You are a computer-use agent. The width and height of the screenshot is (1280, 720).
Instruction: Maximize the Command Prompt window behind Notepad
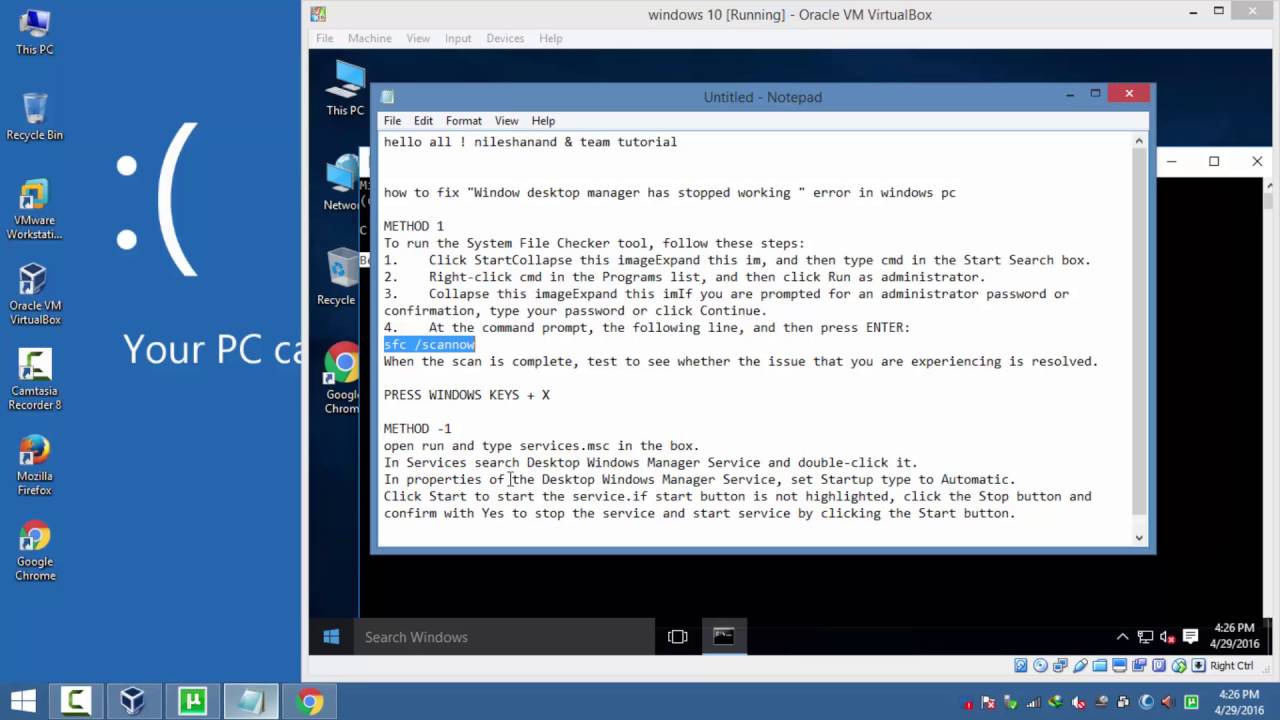(x=1214, y=161)
